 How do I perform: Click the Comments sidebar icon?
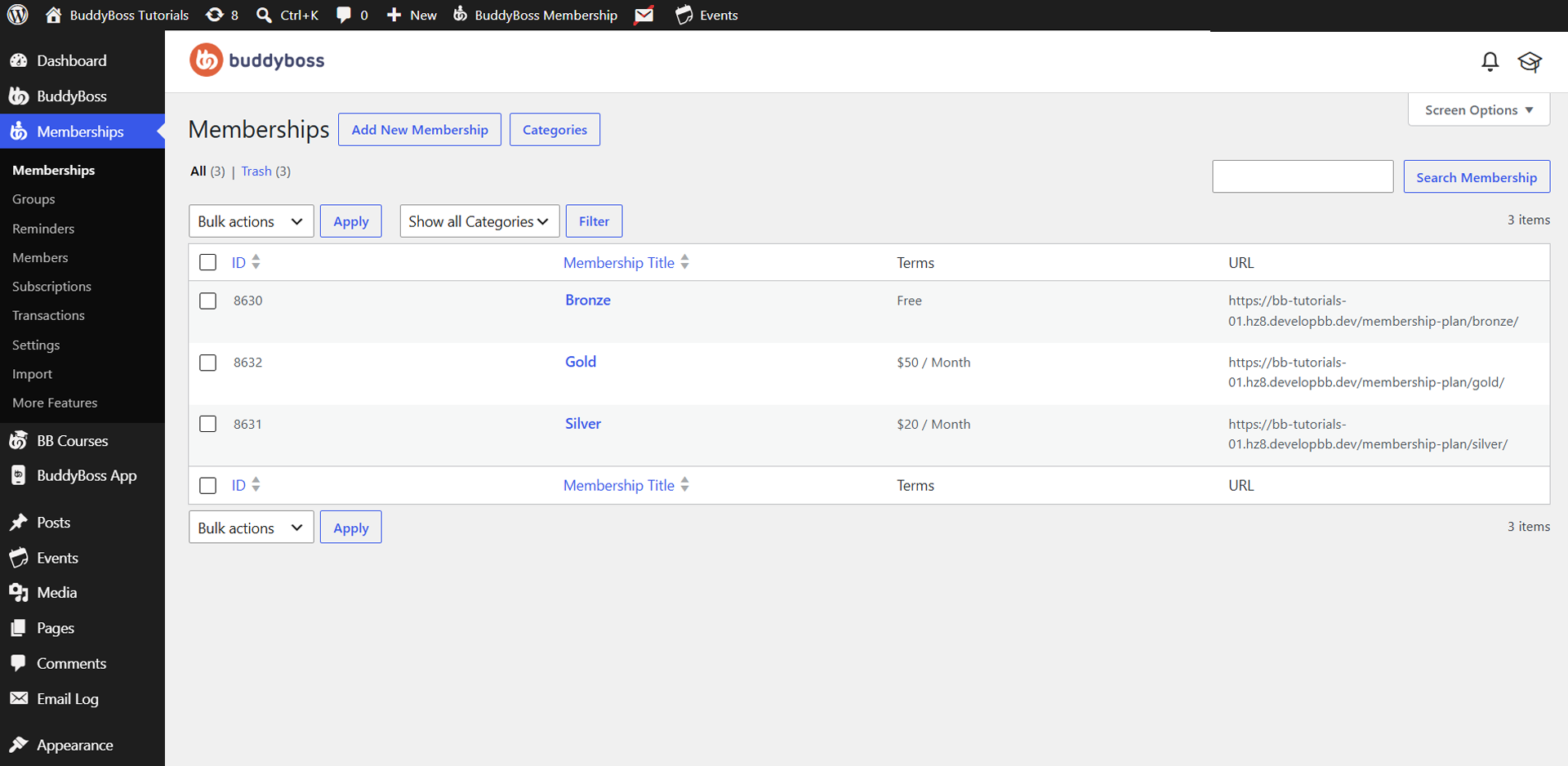click(18, 663)
